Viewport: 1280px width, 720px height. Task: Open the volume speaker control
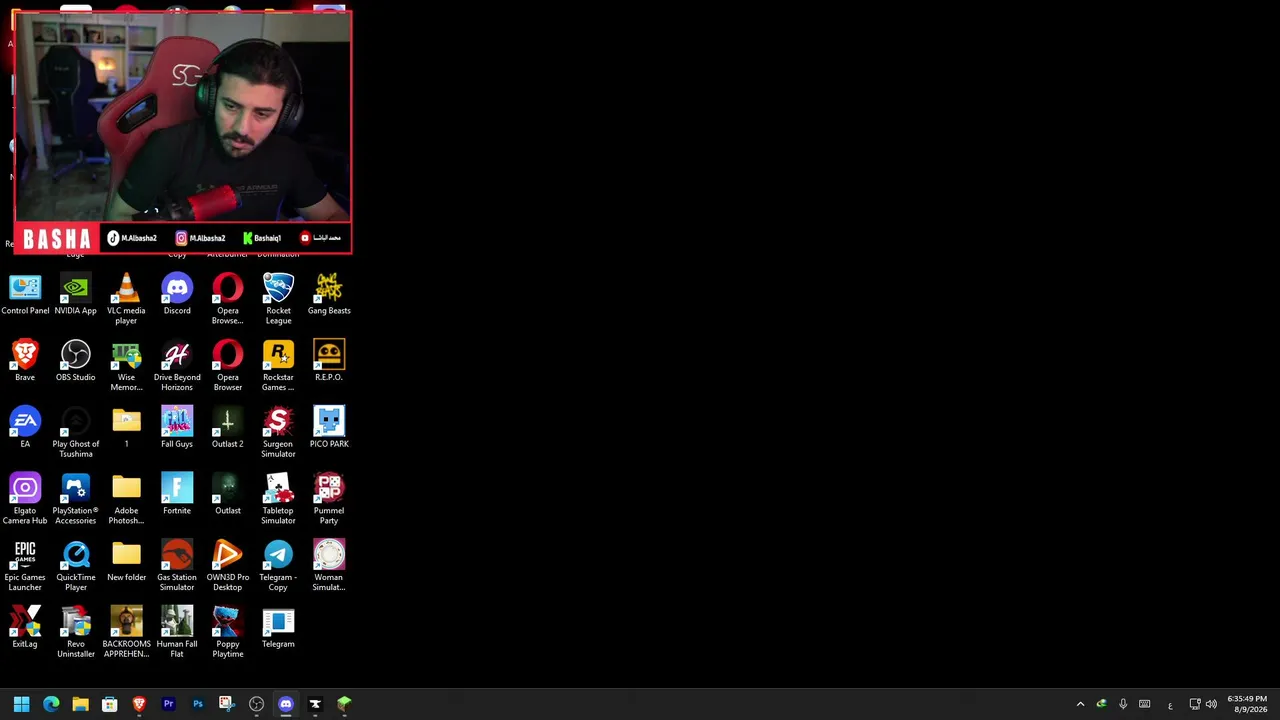click(1211, 704)
